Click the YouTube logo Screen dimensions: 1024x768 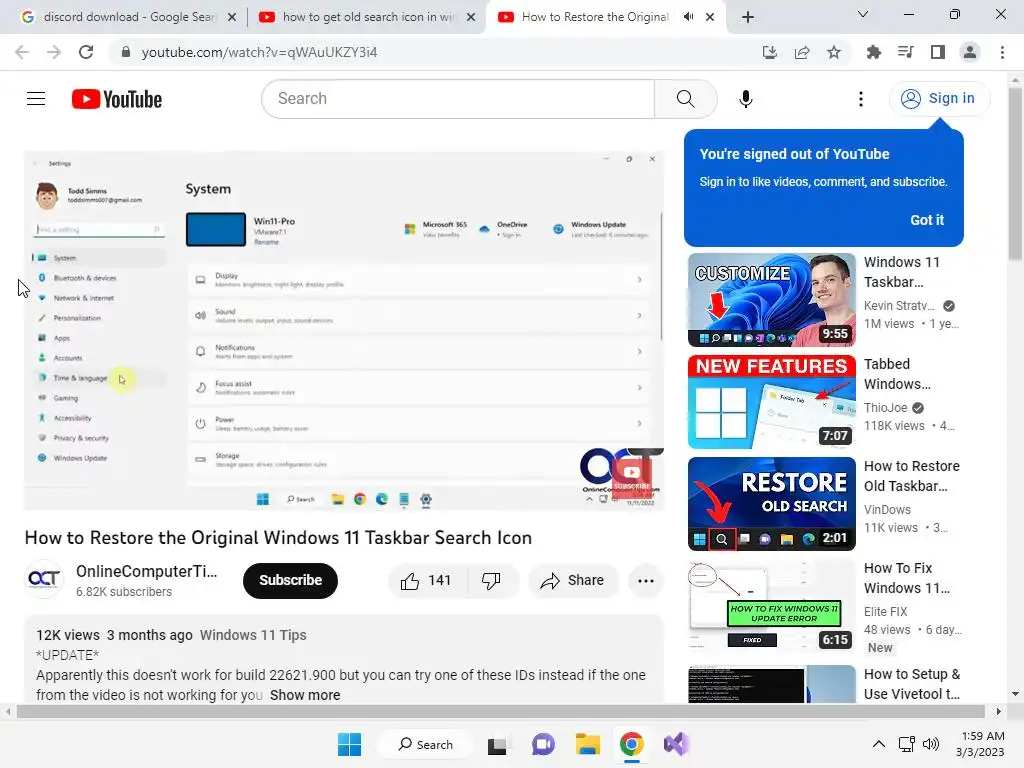pyautogui.click(x=117, y=99)
